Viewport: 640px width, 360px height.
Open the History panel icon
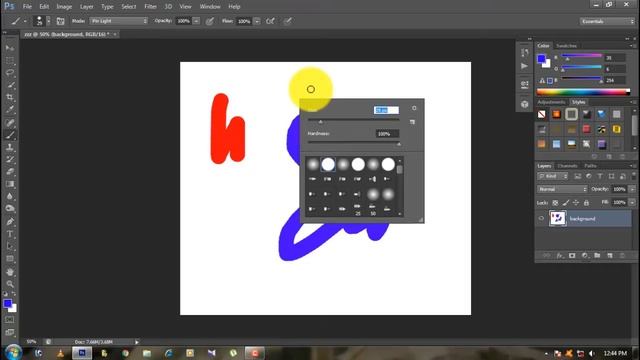tap(524, 52)
